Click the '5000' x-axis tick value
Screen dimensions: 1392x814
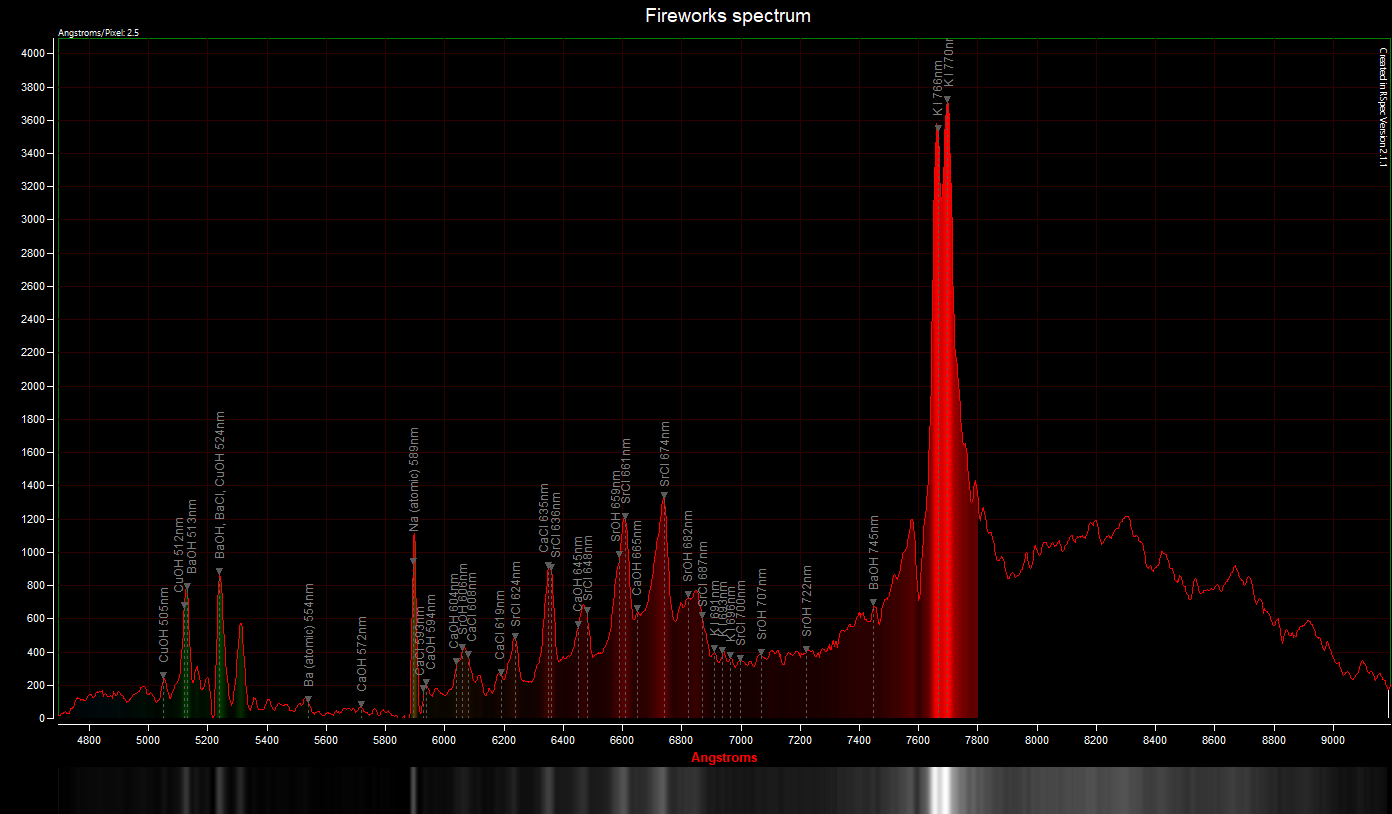[x=148, y=740]
